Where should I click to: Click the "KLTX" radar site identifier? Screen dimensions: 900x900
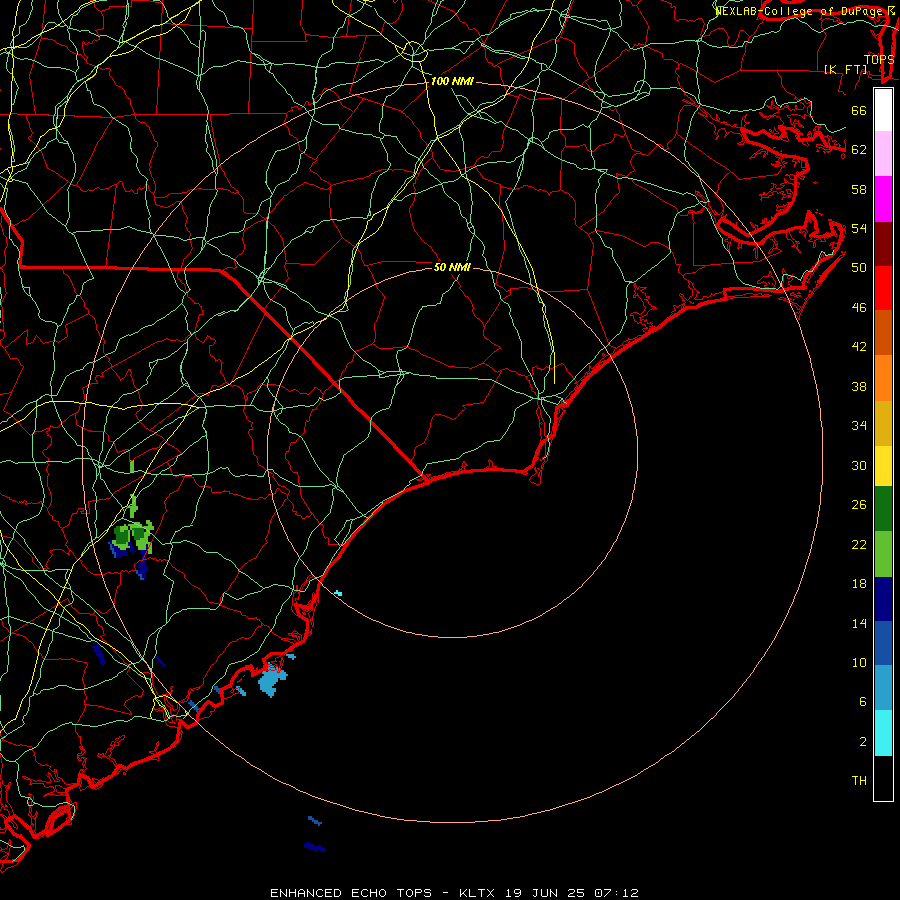pyautogui.click(x=478, y=893)
